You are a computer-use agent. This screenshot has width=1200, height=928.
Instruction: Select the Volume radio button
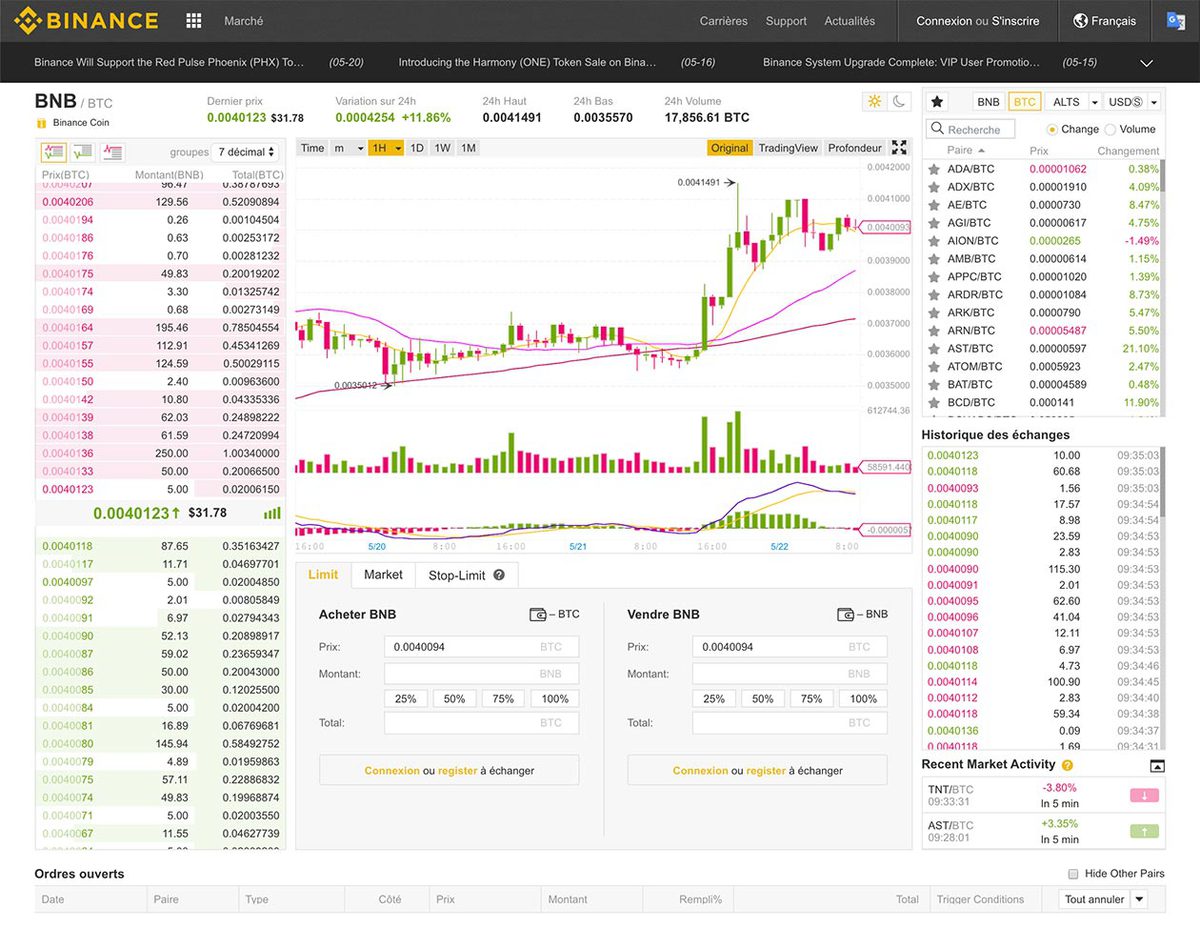(1109, 129)
